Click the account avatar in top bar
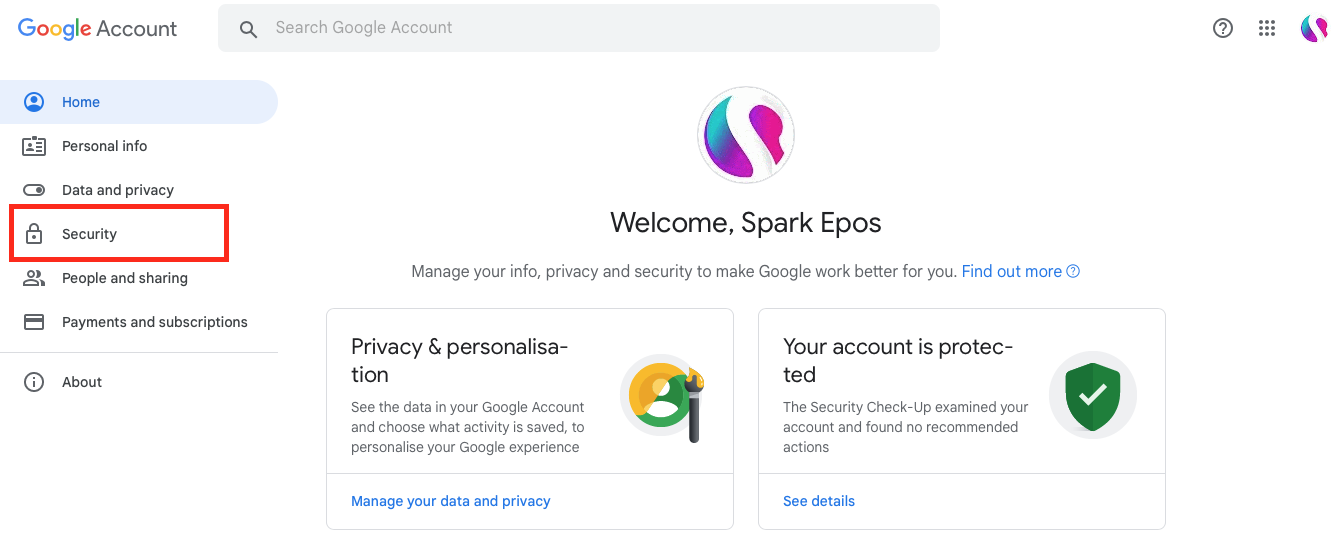Viewport: 1344px width, 547px height. pyautogui.click(x=1314, y=28)
